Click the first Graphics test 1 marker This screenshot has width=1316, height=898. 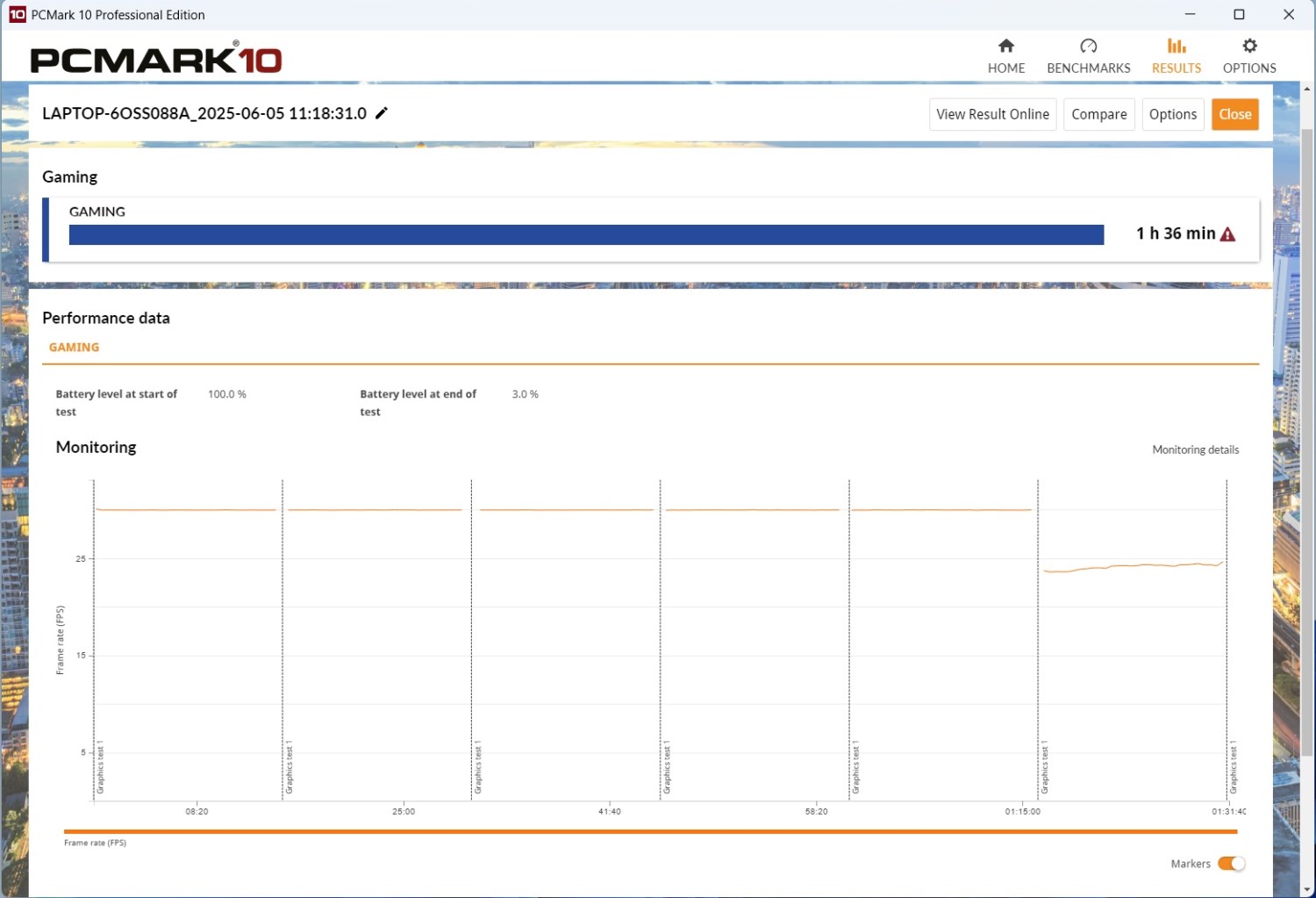click(101, 767)
